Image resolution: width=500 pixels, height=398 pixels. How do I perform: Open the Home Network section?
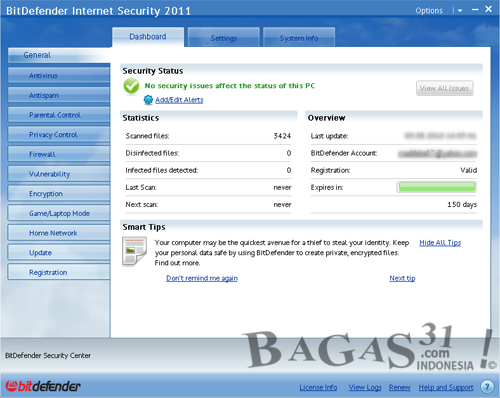pyautogui.click(x=59, y=233)
